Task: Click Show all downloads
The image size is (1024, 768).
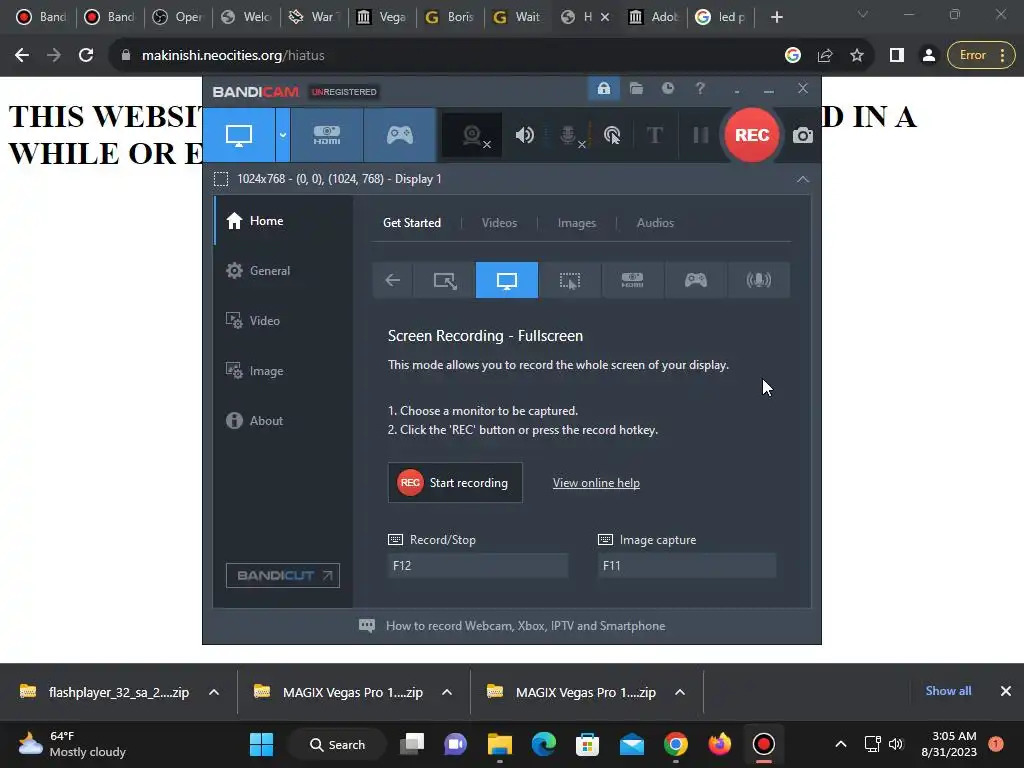Action: 948,691
